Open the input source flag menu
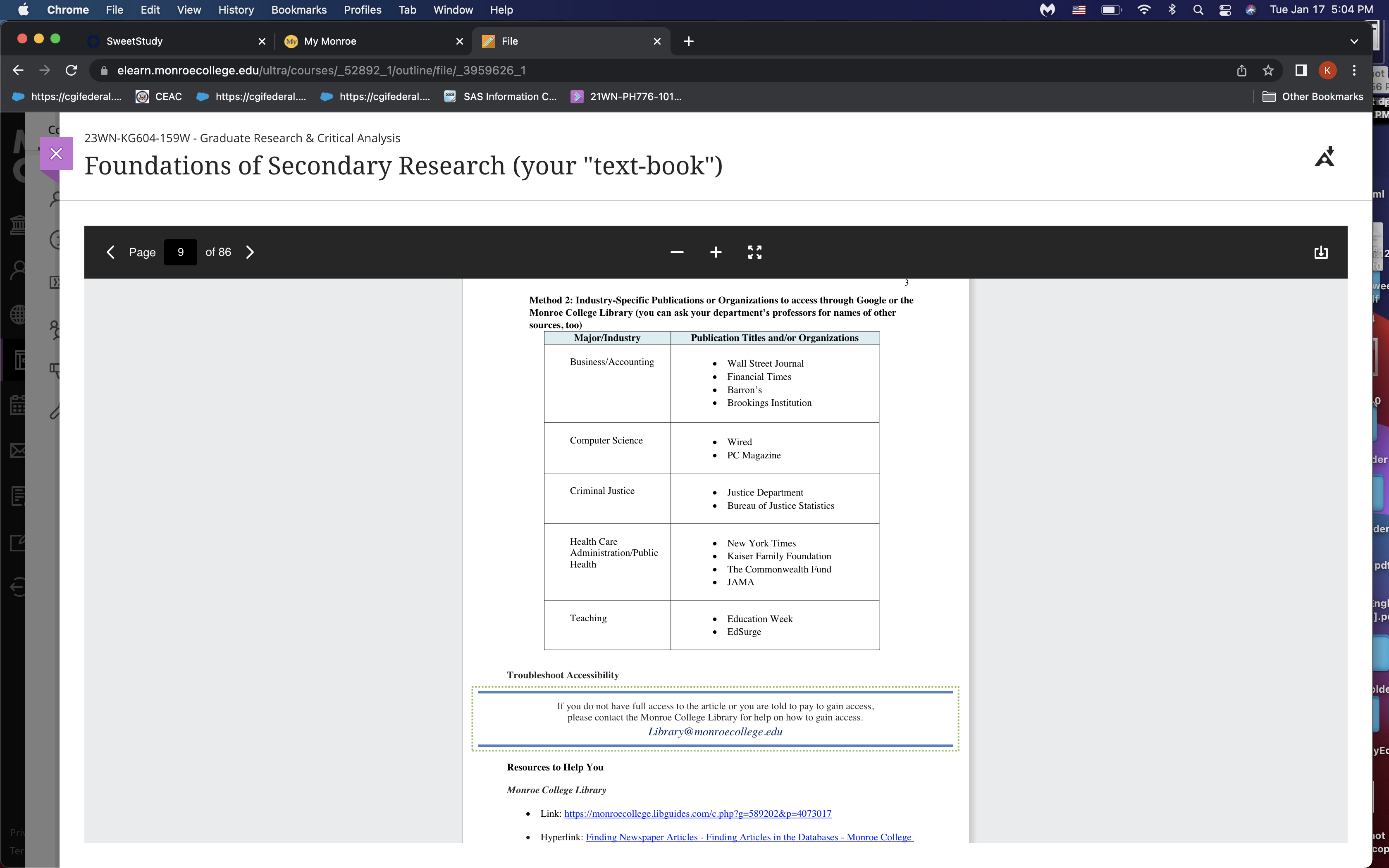The height and width of the screenshot is (868, 1389). click(1079, 10)
